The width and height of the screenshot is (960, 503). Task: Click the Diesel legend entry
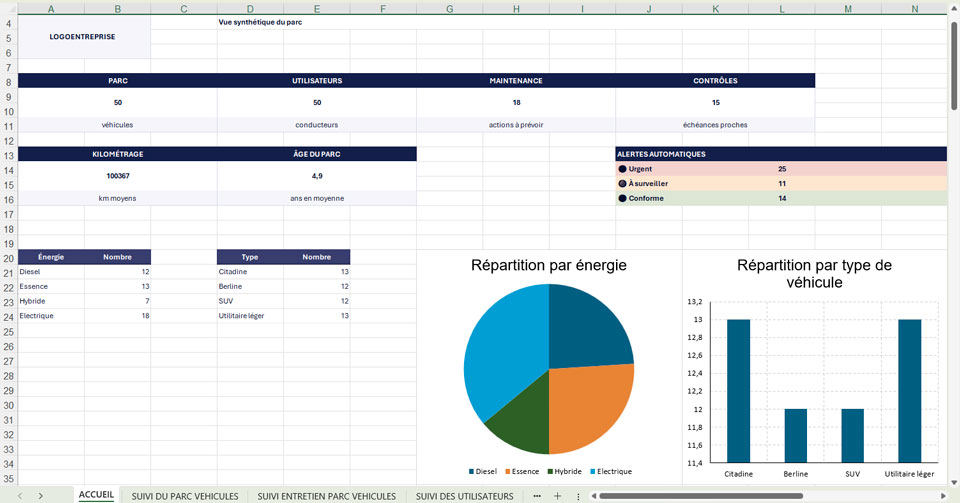(483, 472)
